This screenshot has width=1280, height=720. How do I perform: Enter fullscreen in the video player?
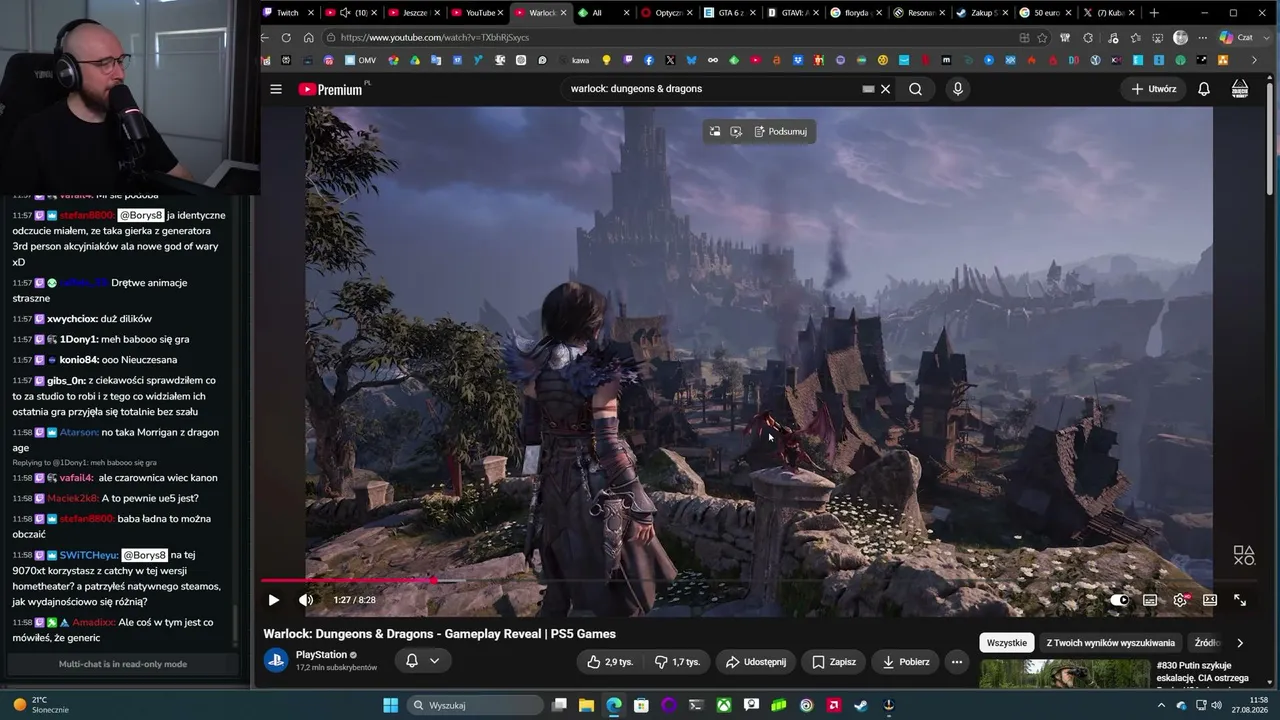pyautogui.click(x=1240, y=600)
